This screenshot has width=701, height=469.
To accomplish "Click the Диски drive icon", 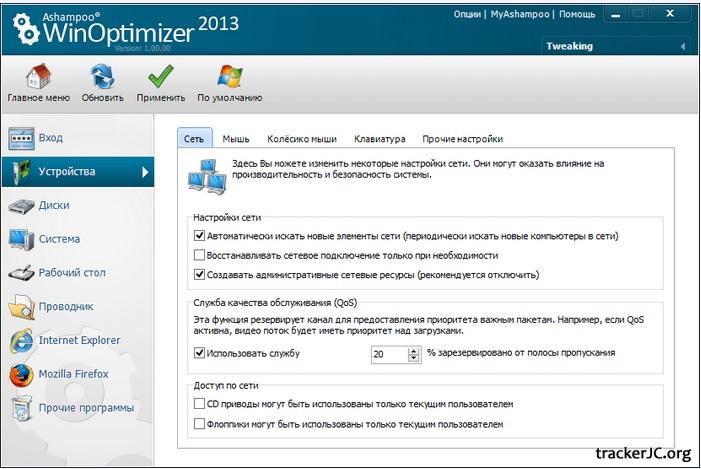I will pos(21,206).
